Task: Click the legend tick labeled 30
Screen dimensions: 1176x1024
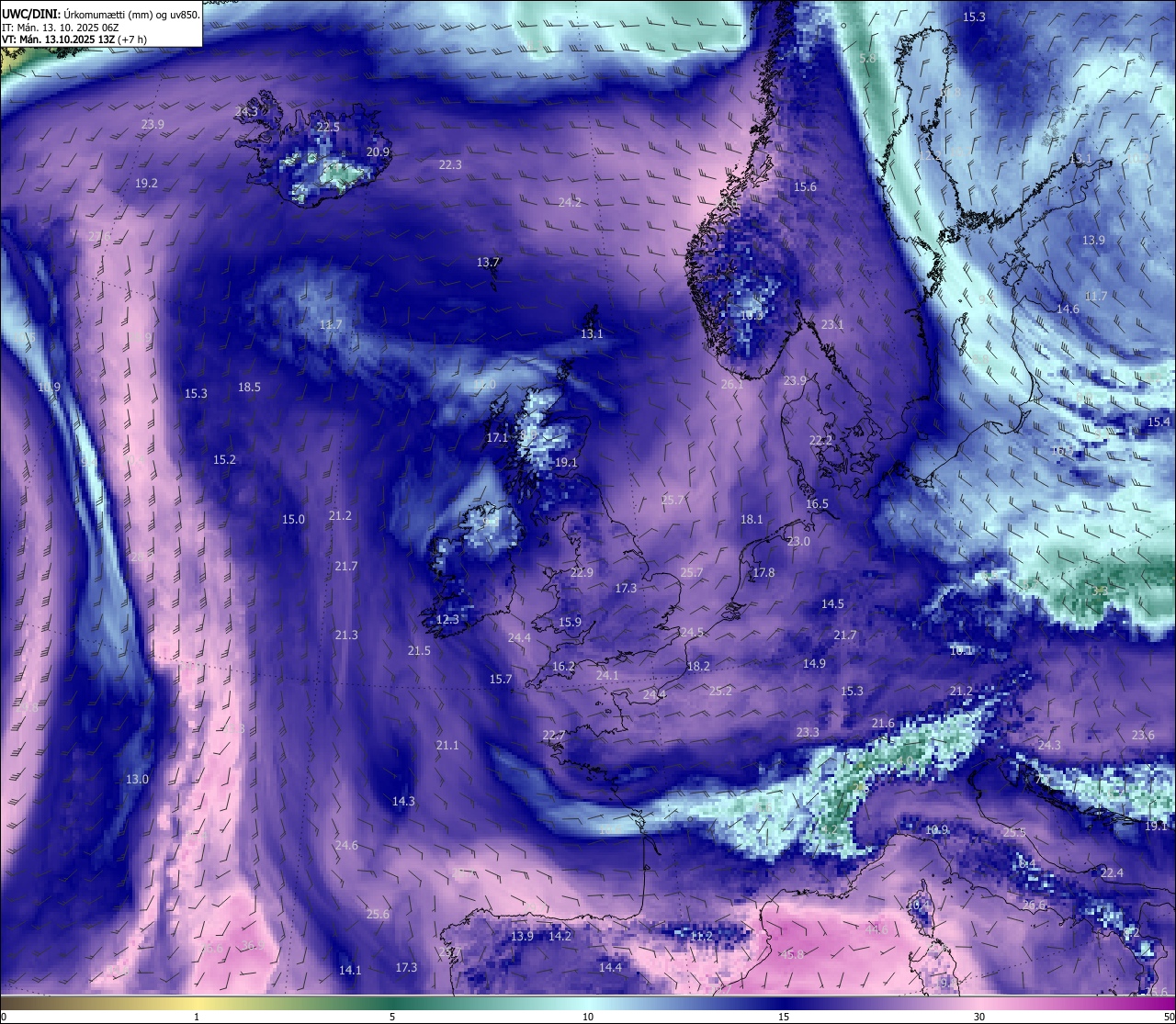Action: (x=979, y=1017)
